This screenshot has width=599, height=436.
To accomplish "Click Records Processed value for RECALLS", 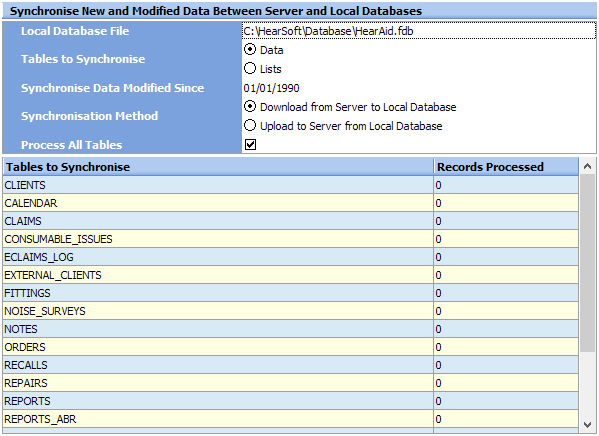I will (506, 365).
